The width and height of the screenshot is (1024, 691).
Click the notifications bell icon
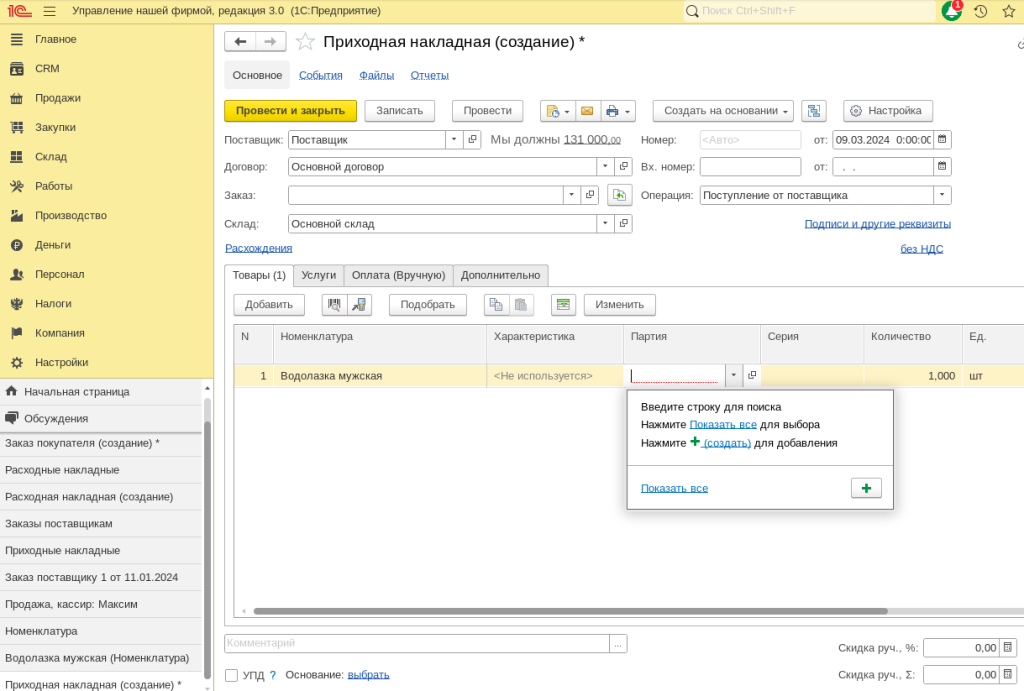(x=951, y=11)
